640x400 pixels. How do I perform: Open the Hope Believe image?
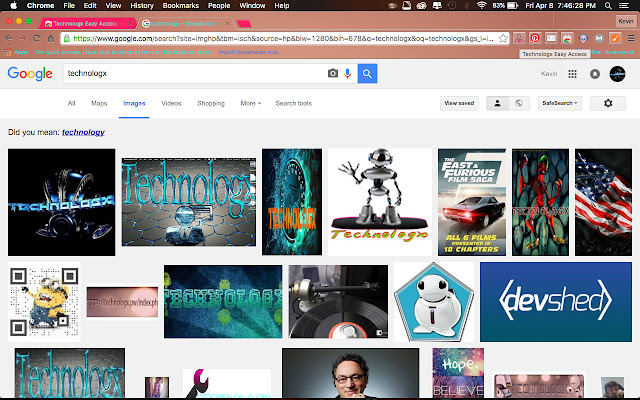458,373
